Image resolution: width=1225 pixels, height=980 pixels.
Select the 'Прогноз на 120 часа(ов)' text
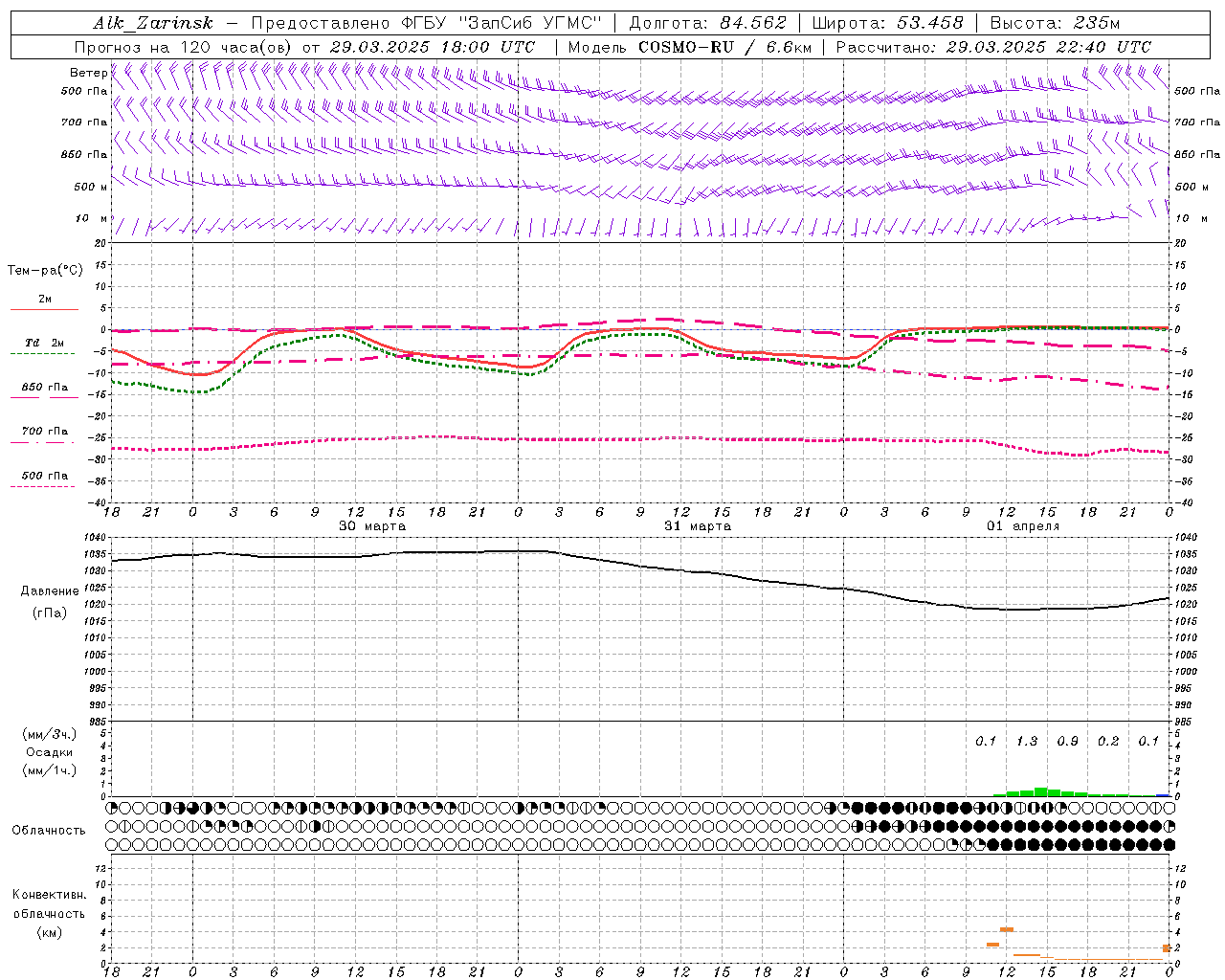[184, 47]
